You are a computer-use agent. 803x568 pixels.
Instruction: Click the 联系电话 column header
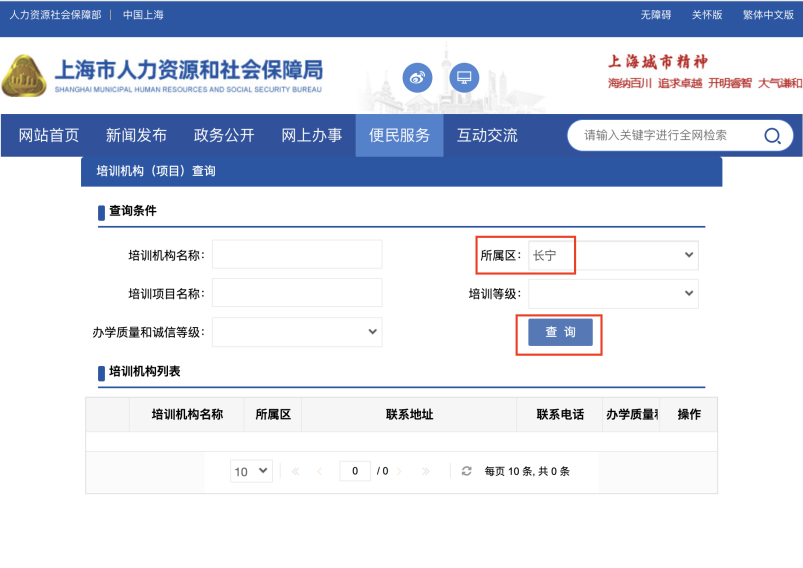pyautogui.click(x=560, y=414)
